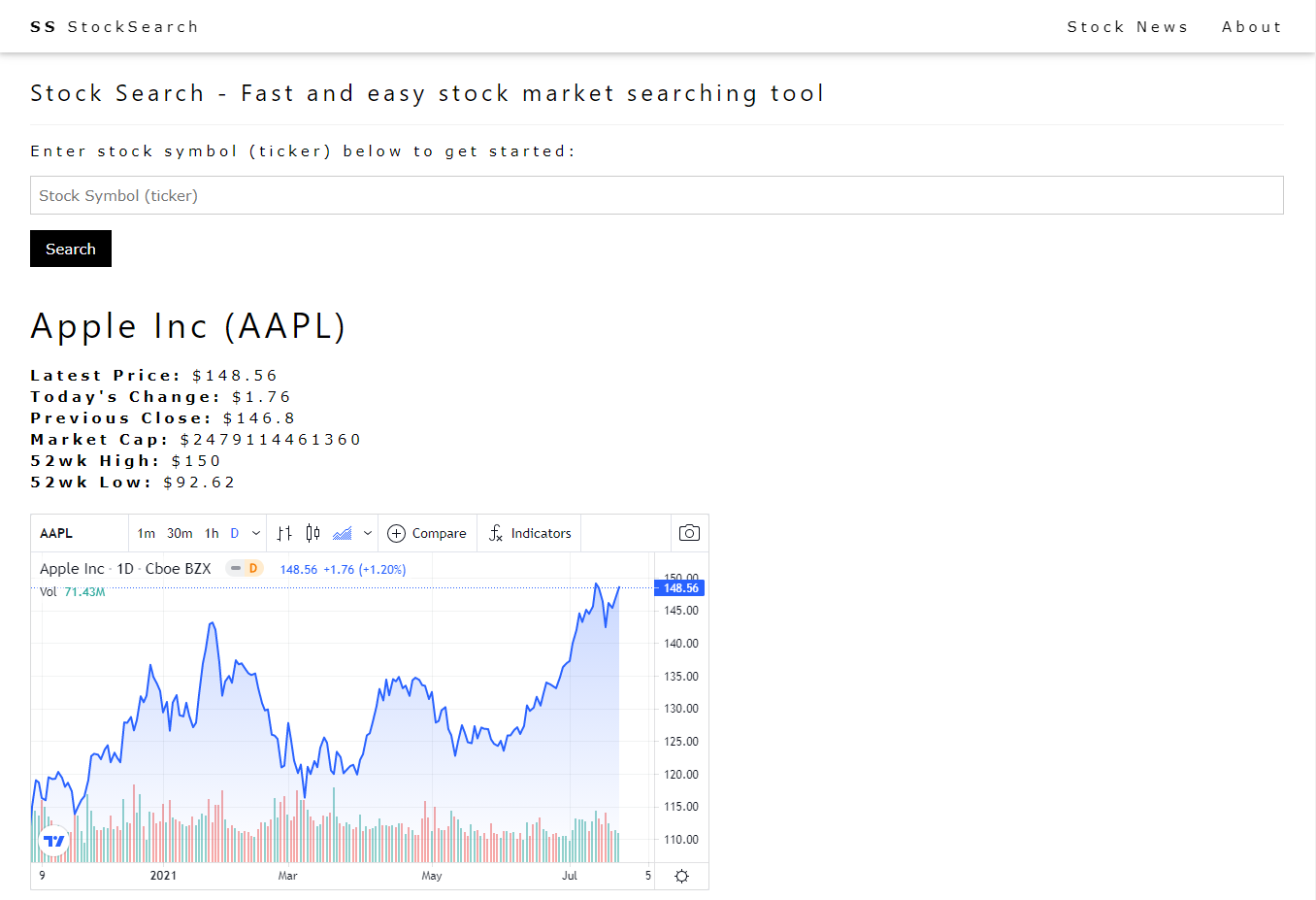Click the Stock Symbol ticker input field

tap(657, 195)
